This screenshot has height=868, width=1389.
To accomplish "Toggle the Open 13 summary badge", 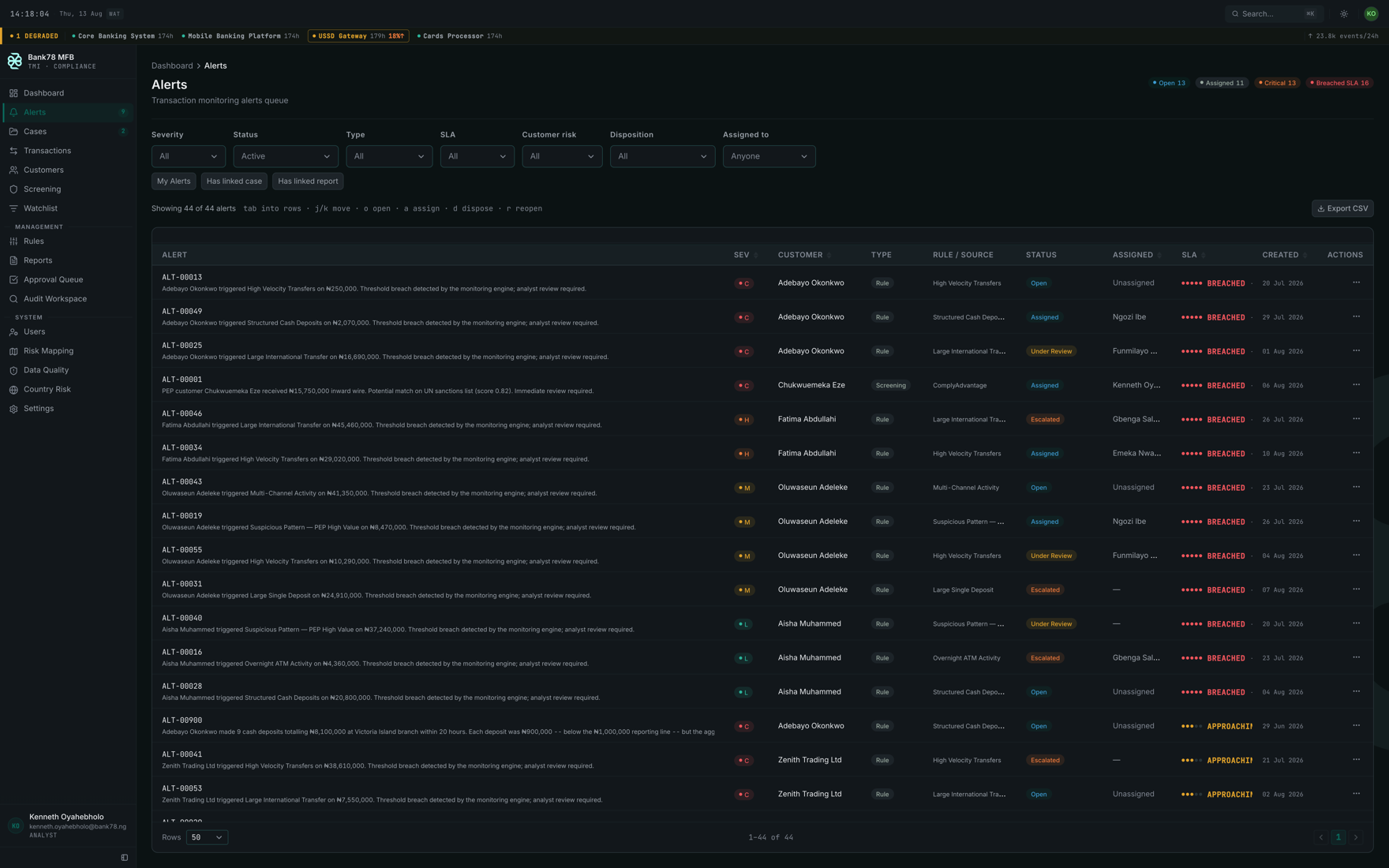I will pyautogui.click(x=1169, y=83).
